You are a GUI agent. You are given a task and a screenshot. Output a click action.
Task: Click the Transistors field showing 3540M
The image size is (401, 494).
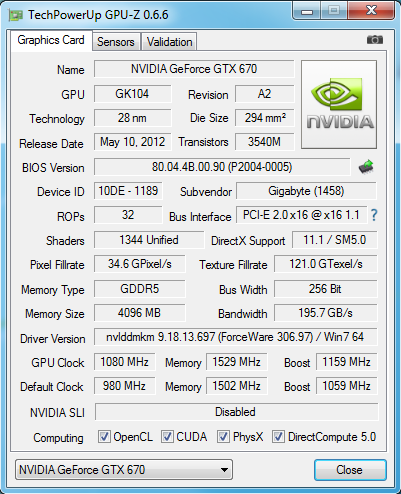tap(265, 142)
